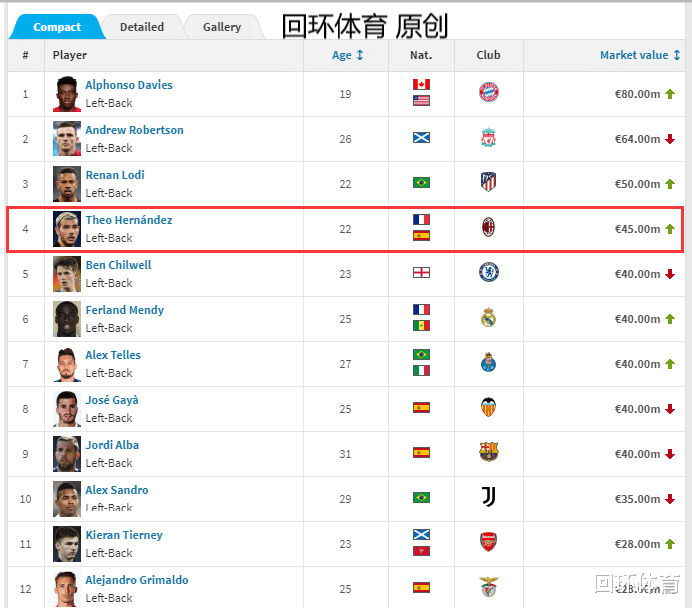This screenshot has height=608, width=692.
Task: Click Ferland Mendy's portrait thumbnail
Action: click(x=67, y=318)
